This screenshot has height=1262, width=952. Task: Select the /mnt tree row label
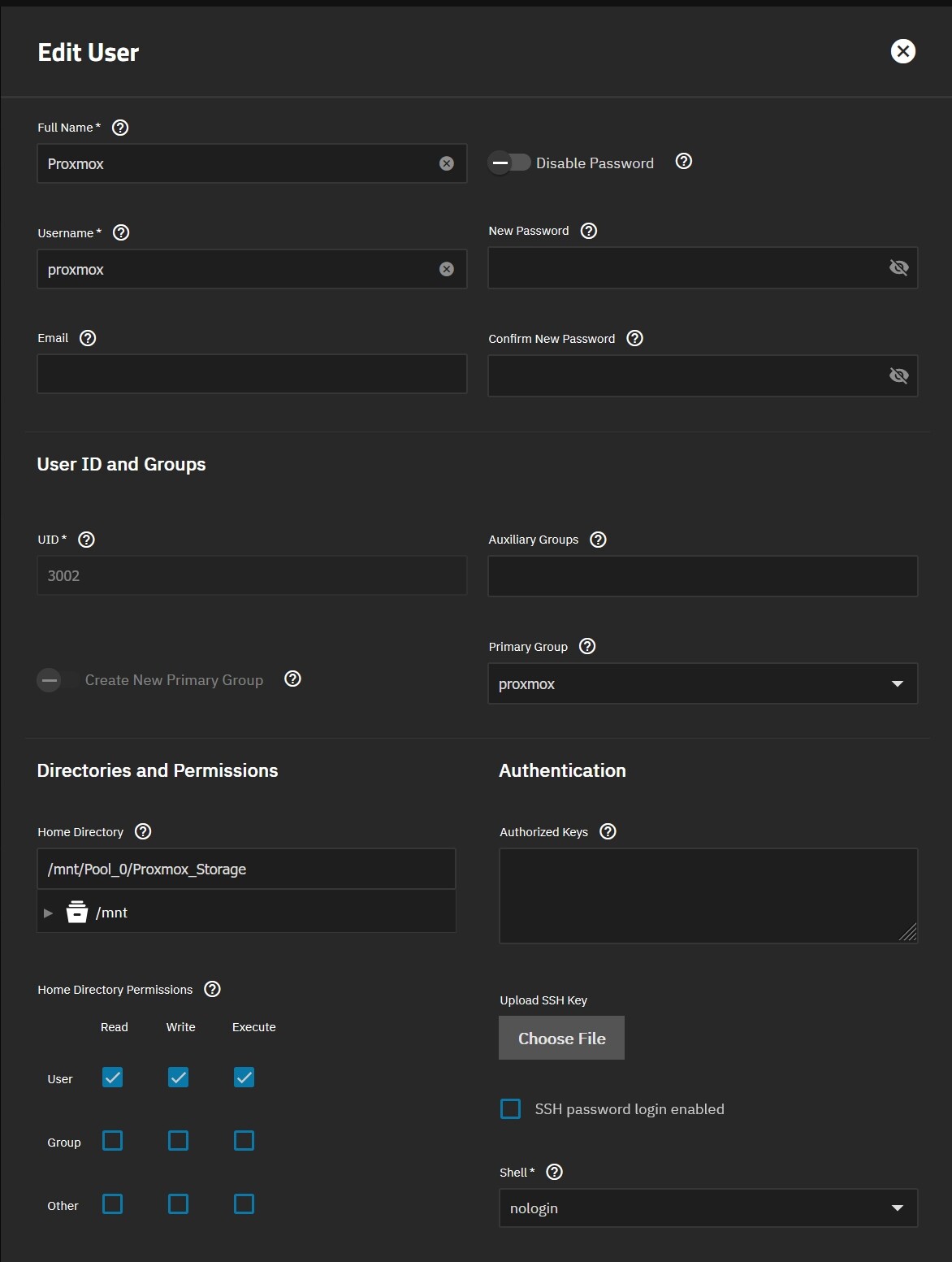tap(111, 913)
